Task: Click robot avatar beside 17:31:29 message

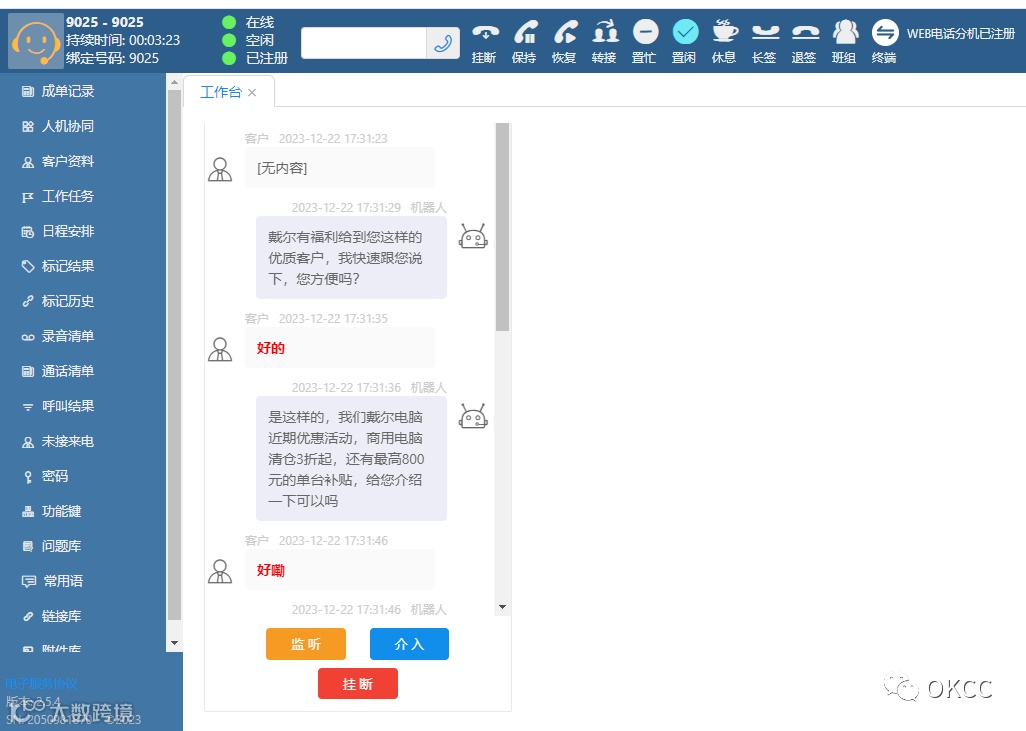Action: (x=473, y=236)
